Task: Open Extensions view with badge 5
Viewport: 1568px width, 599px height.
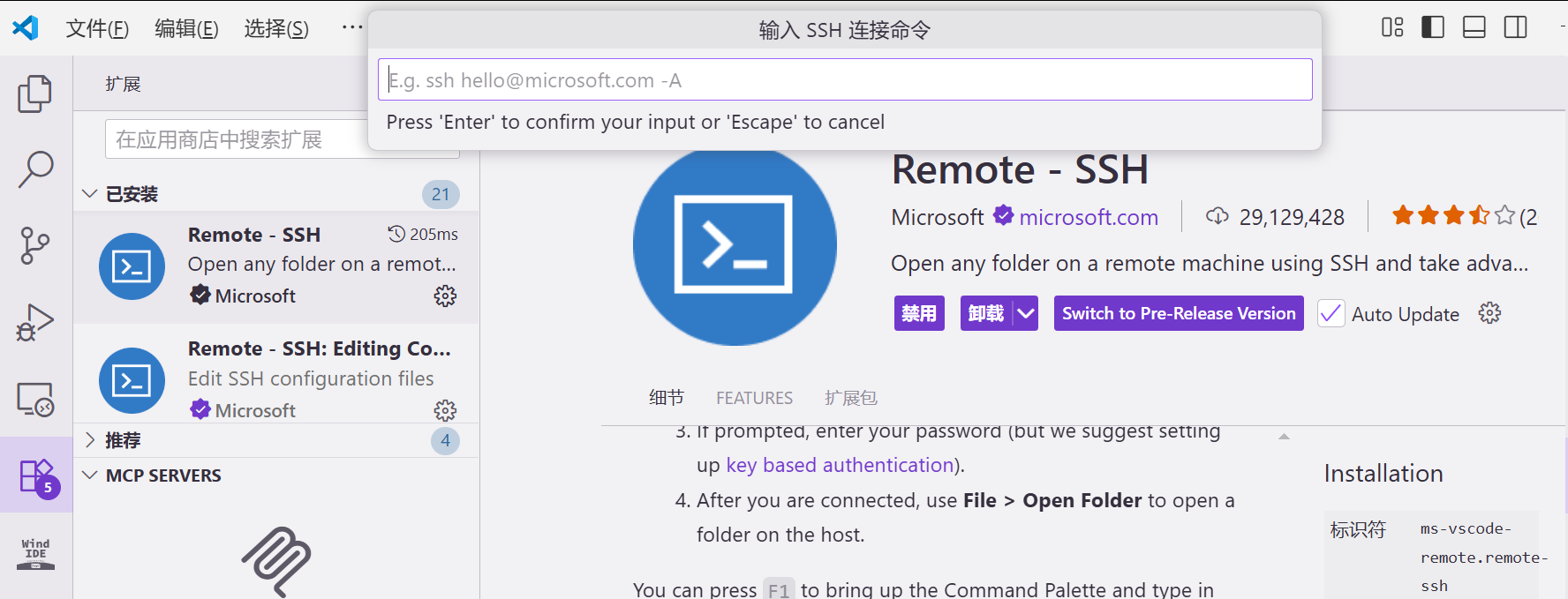Action: click(37, 476)
